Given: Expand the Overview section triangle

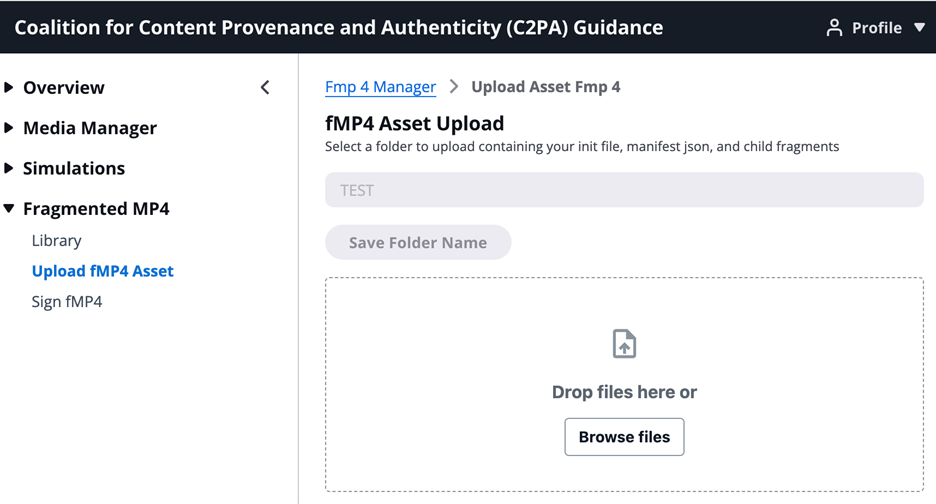Looking at the screenshot, I should [x=9, y=88].
